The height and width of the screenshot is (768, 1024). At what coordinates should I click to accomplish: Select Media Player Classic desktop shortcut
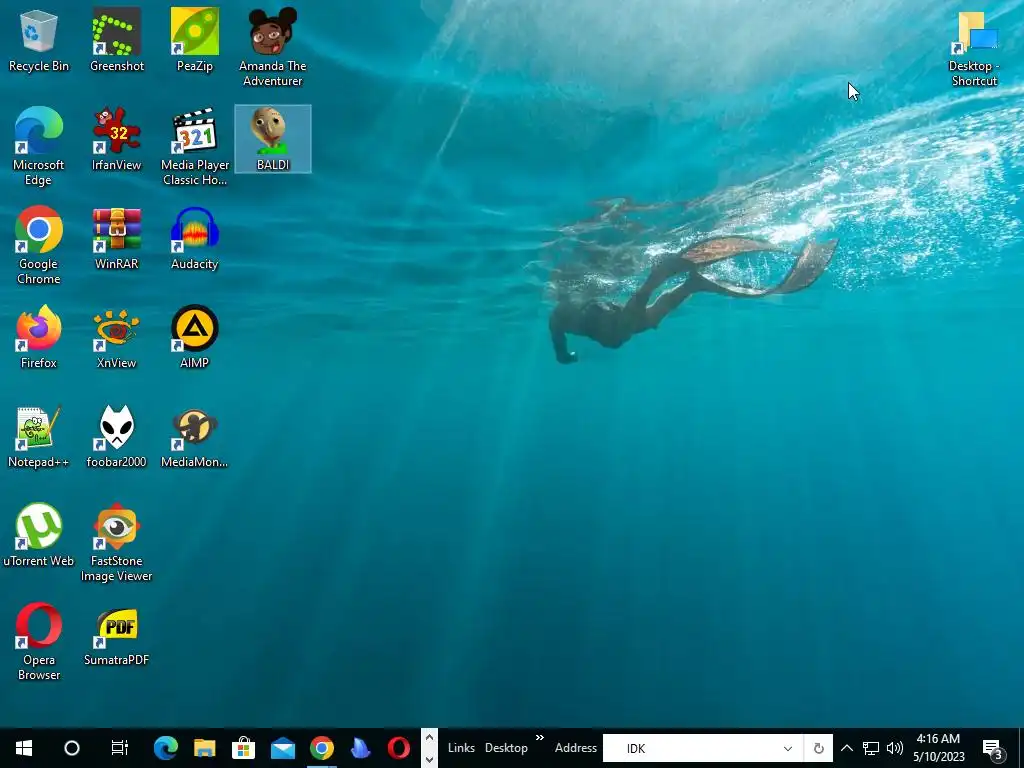click(x=195, y=146)
